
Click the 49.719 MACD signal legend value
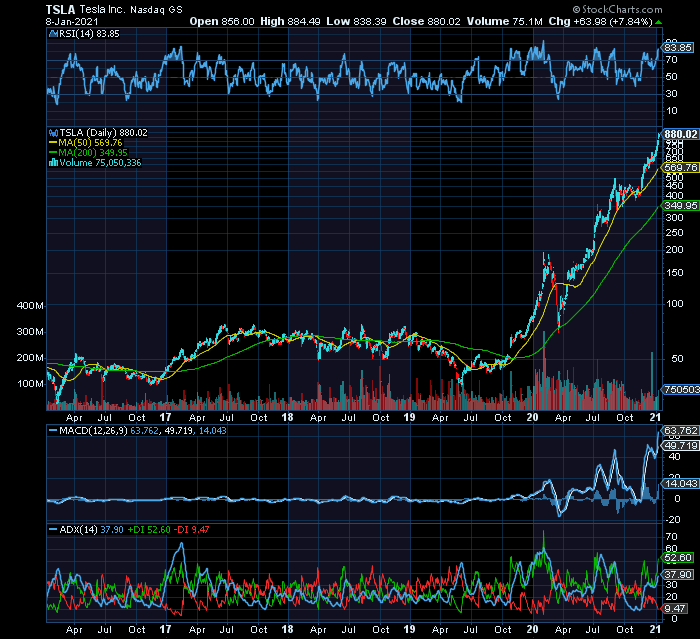pos(177,431)
